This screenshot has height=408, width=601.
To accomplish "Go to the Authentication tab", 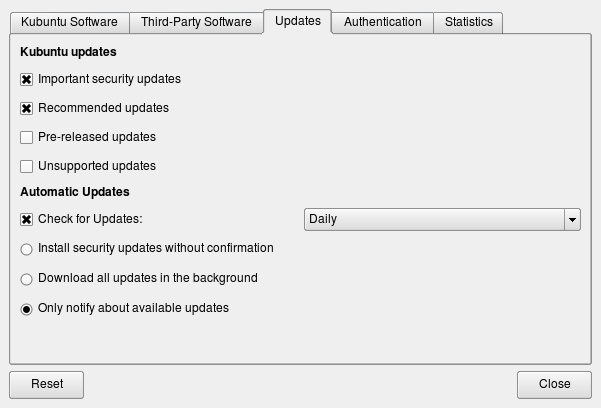I will [383, 22].
